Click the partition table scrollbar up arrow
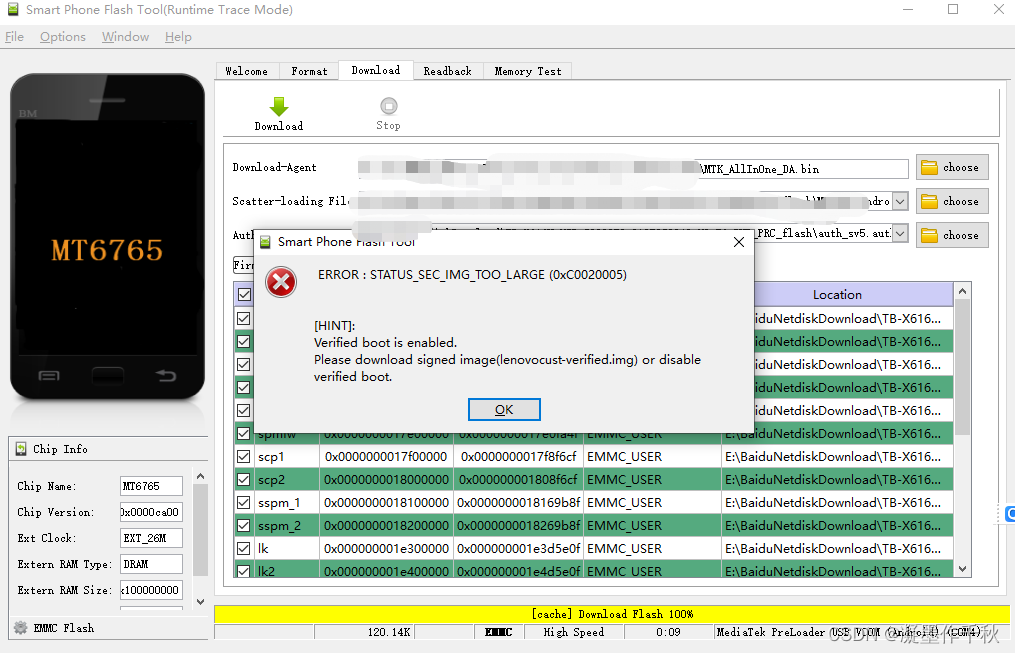The width and height of the screenshot is (1015, 653). tap(963, 292)
